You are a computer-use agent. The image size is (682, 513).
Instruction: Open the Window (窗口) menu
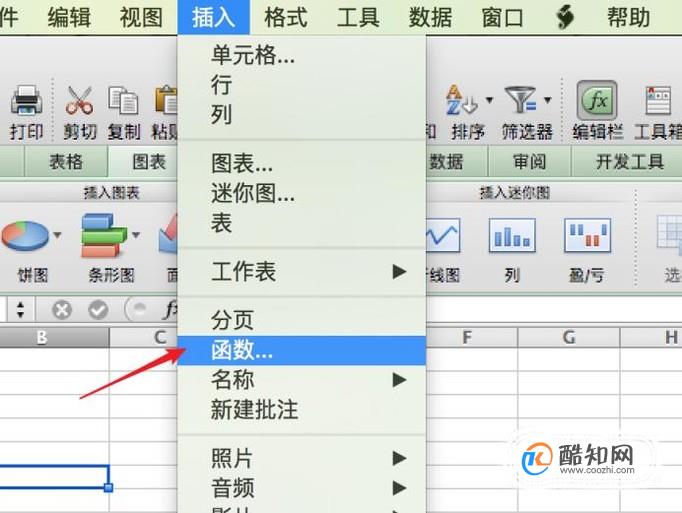[502, 17]
